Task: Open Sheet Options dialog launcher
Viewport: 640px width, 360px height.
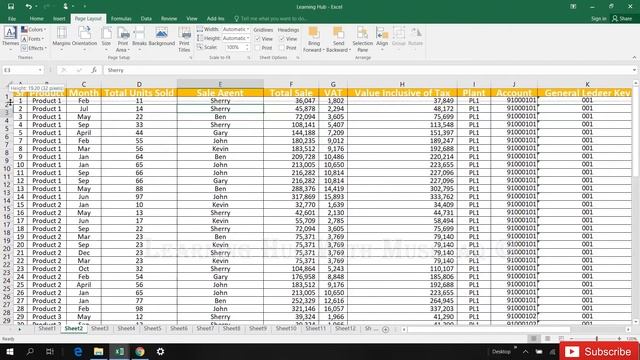Action: point(298,58)
